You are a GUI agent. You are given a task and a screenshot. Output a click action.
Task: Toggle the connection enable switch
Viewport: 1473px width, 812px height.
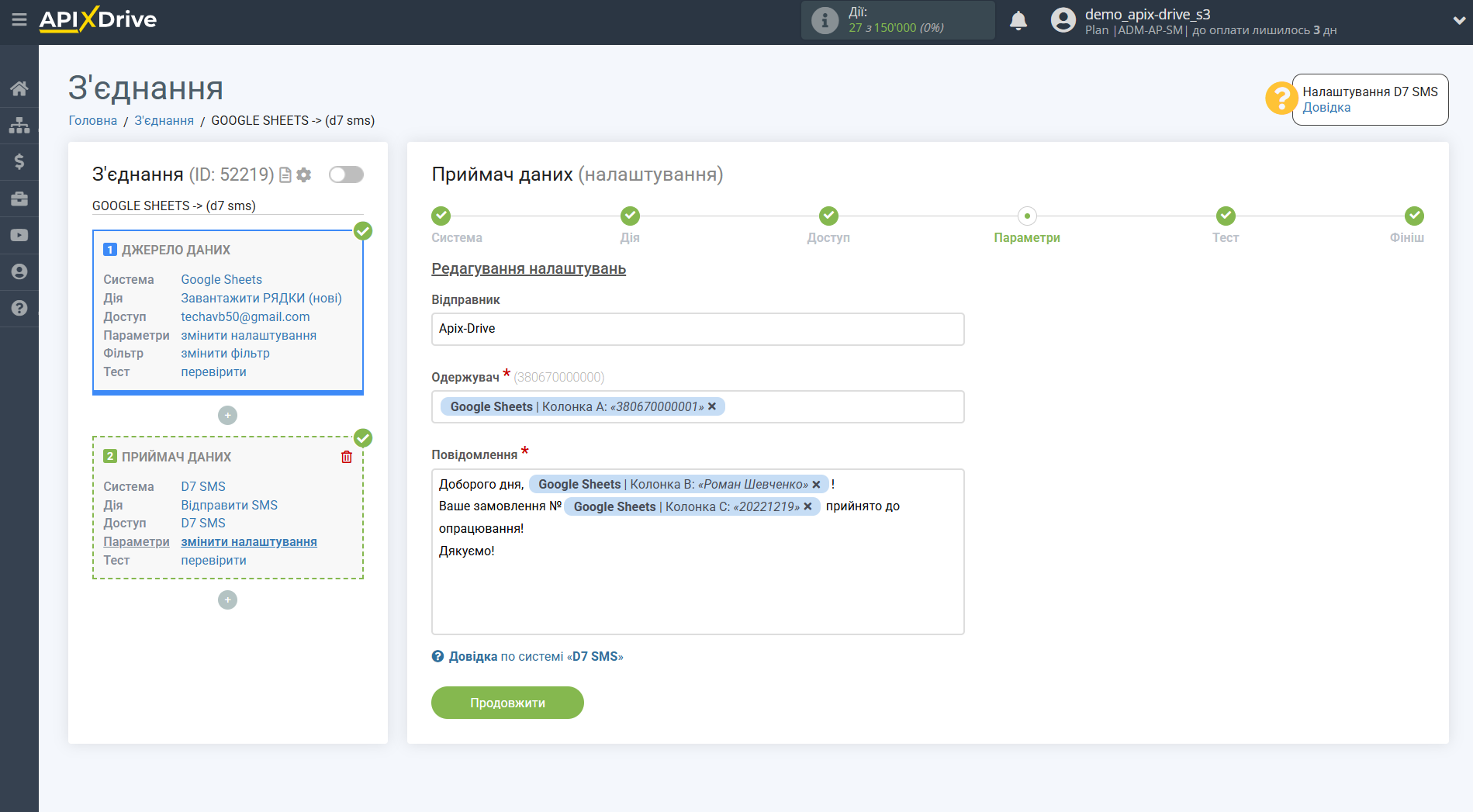pos(346,174)
